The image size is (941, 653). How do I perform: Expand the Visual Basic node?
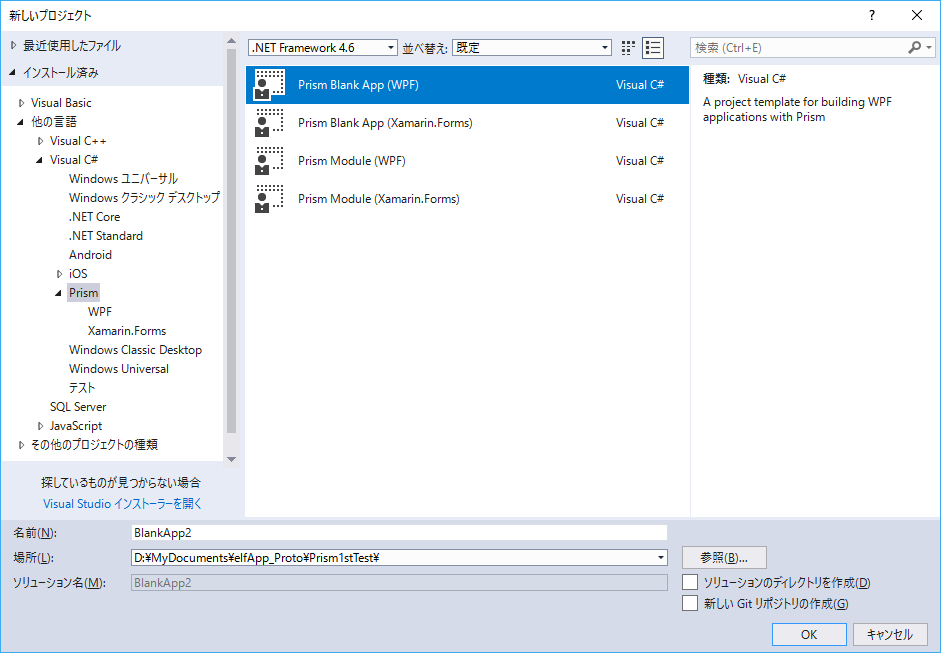[22, 103]
